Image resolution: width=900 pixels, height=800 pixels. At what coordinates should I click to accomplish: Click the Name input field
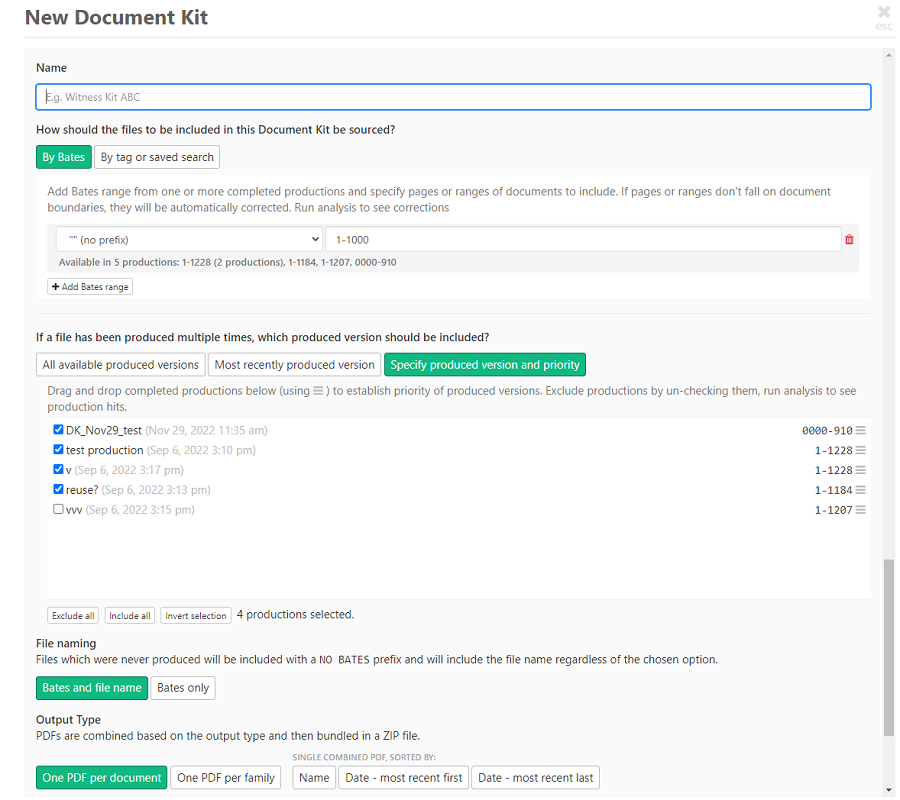coord(453,97)
